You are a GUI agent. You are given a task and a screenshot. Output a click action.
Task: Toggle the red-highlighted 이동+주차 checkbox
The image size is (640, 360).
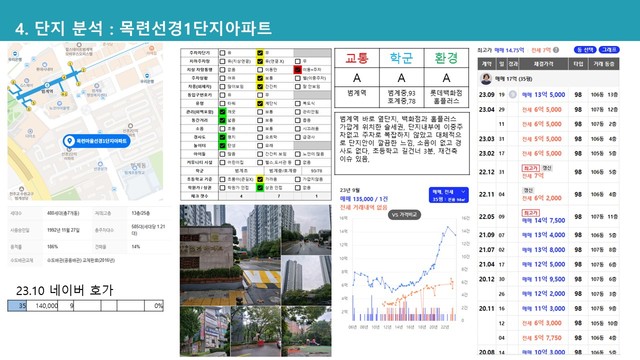point(298,70)
